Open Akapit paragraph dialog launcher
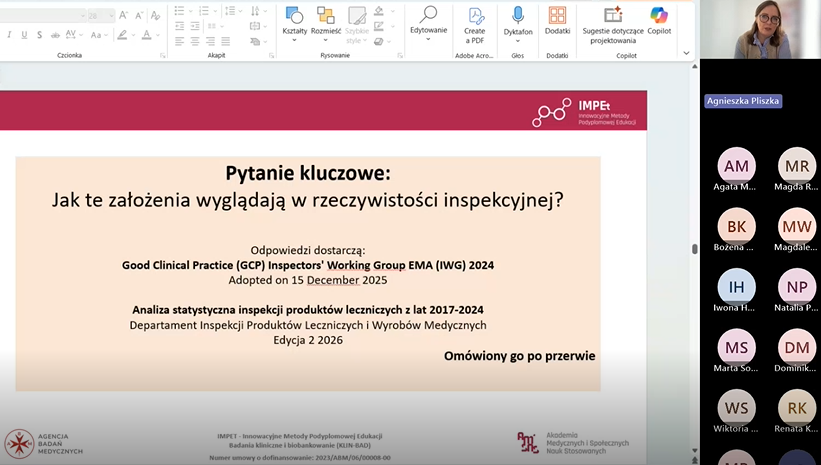The image size is (821, 465). point(270,55)
